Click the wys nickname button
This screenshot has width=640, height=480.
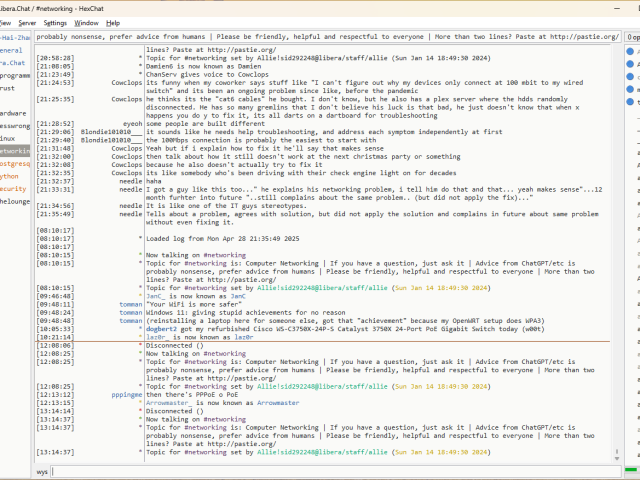(x=42, y=470)
